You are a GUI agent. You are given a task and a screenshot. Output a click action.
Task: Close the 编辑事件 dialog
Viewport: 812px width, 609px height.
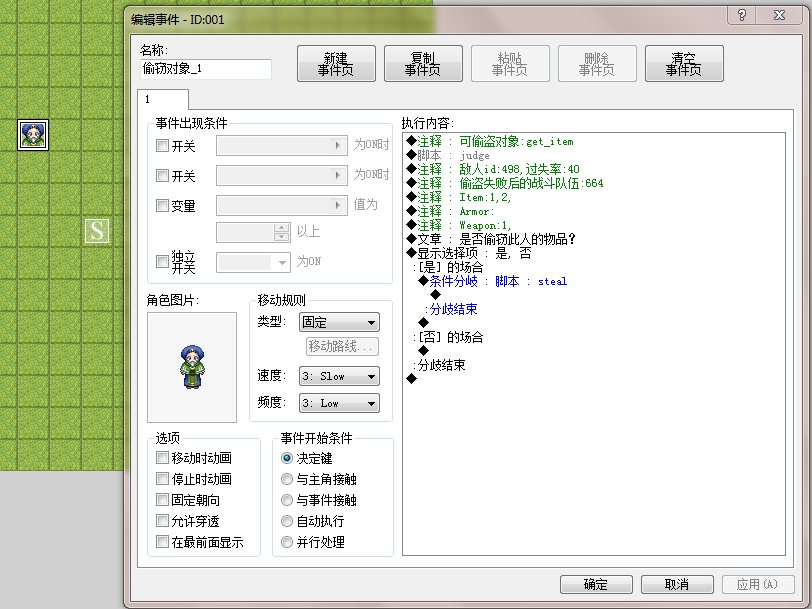[x=779, y=15]
